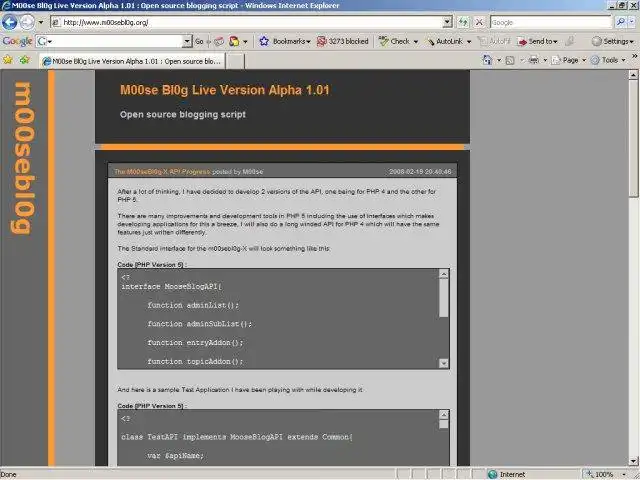Click the RSS Feeds icon on command bar
640x480 pixels.
click(510, 60)
